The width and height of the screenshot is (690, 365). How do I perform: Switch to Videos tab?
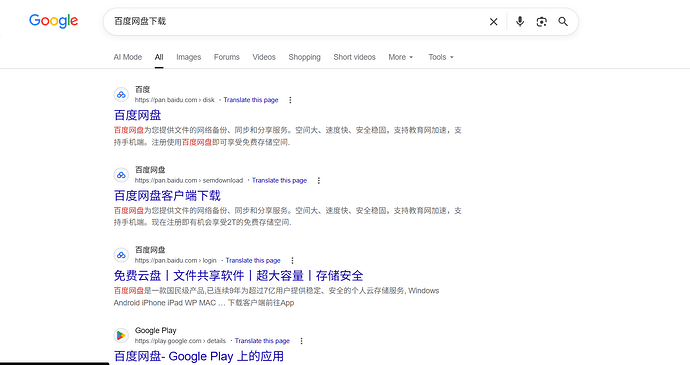[x=264, y=57]
